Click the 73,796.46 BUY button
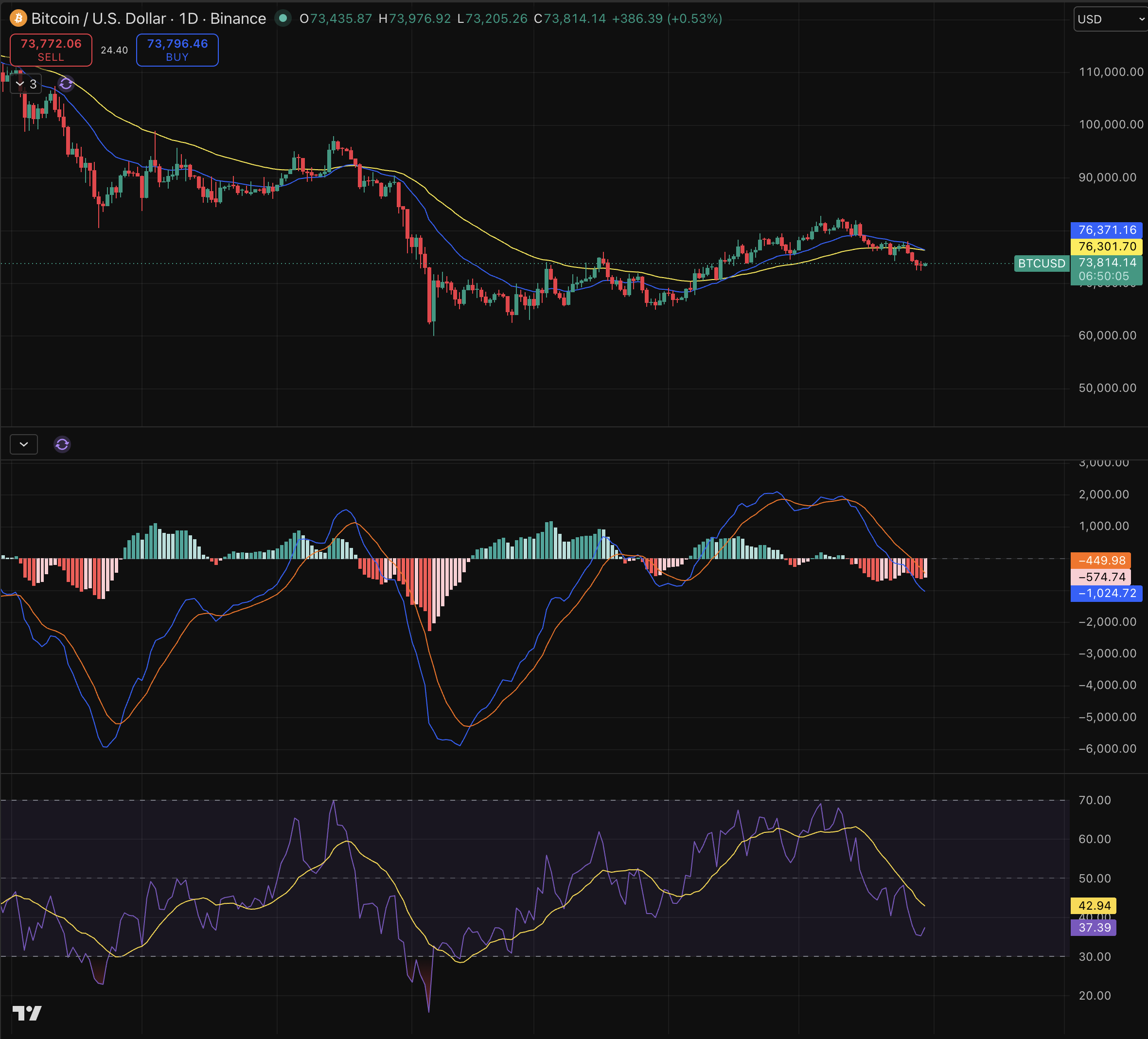 177,50
